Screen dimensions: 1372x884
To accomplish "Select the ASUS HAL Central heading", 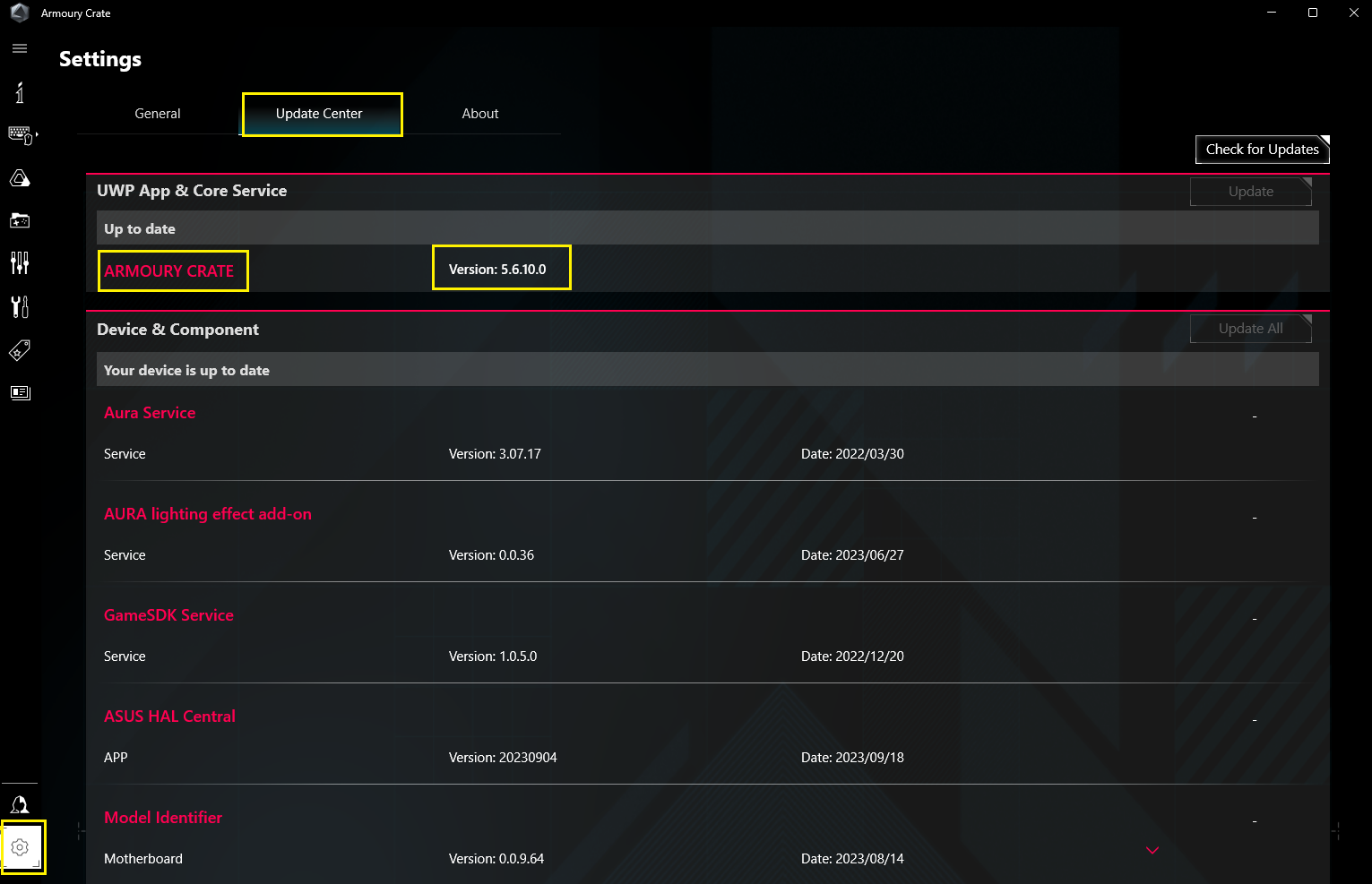I will click(169, 717).
